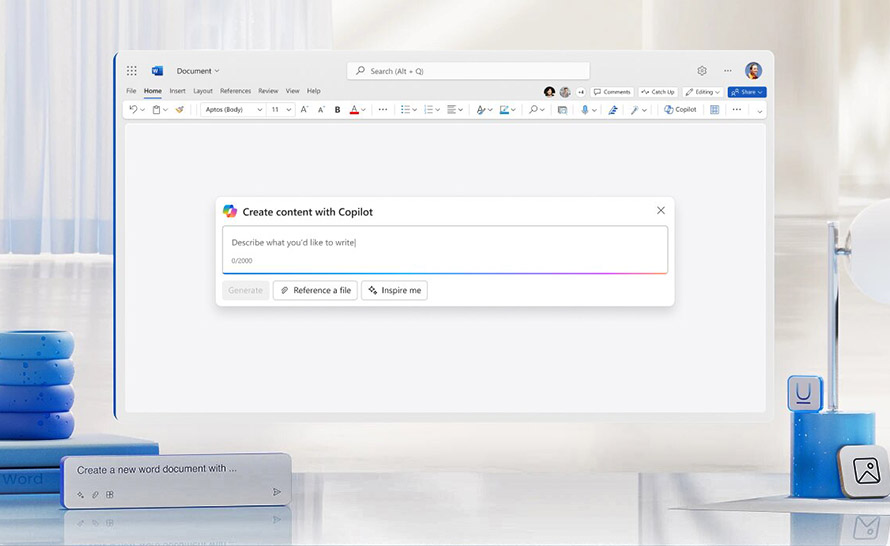890x546 pixels.
Task: Click the Format Painter brush icon
Action: point(180,110)
